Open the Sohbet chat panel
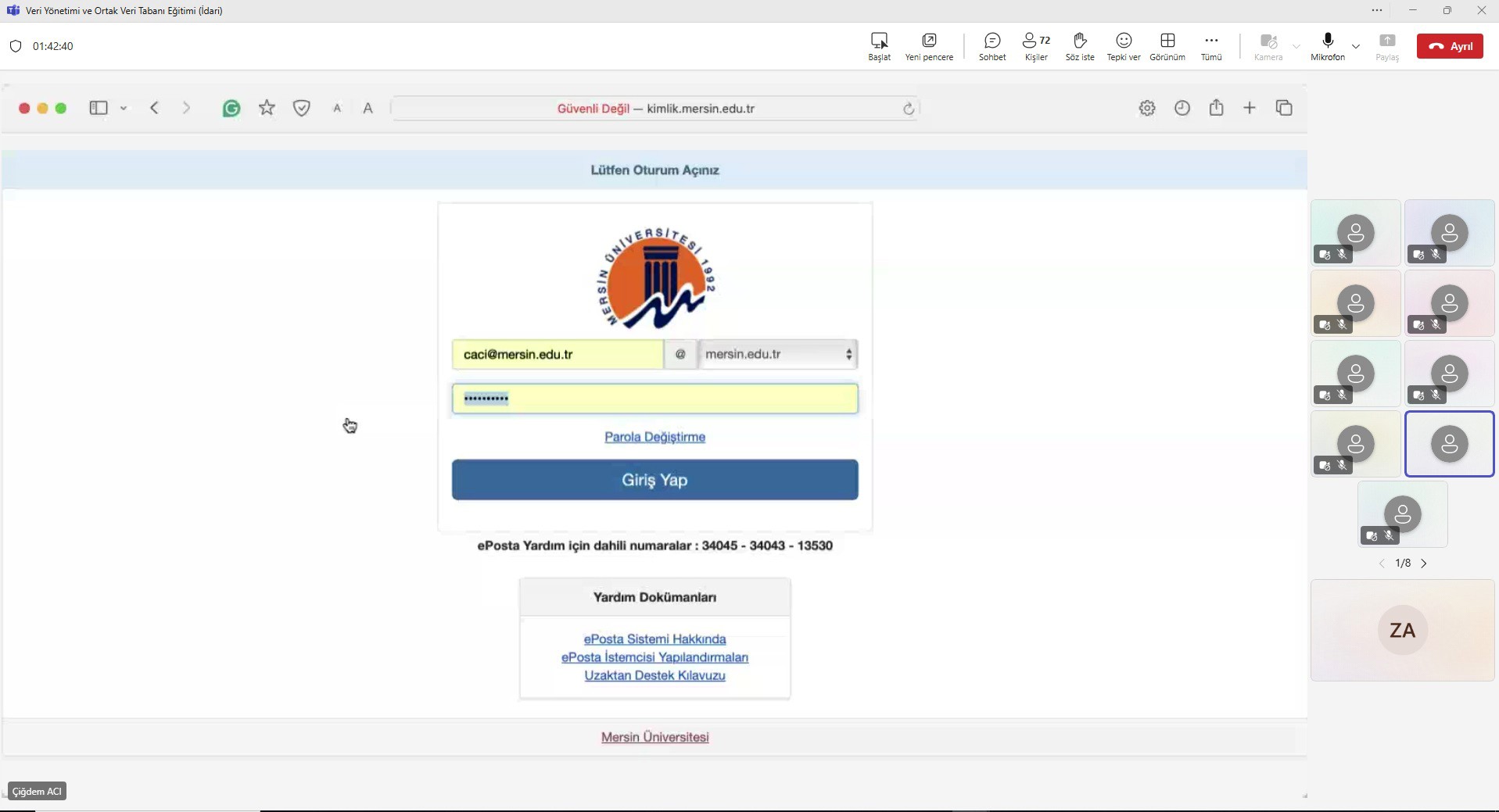Screen dimensions: 1499x812 click(992, 46)
